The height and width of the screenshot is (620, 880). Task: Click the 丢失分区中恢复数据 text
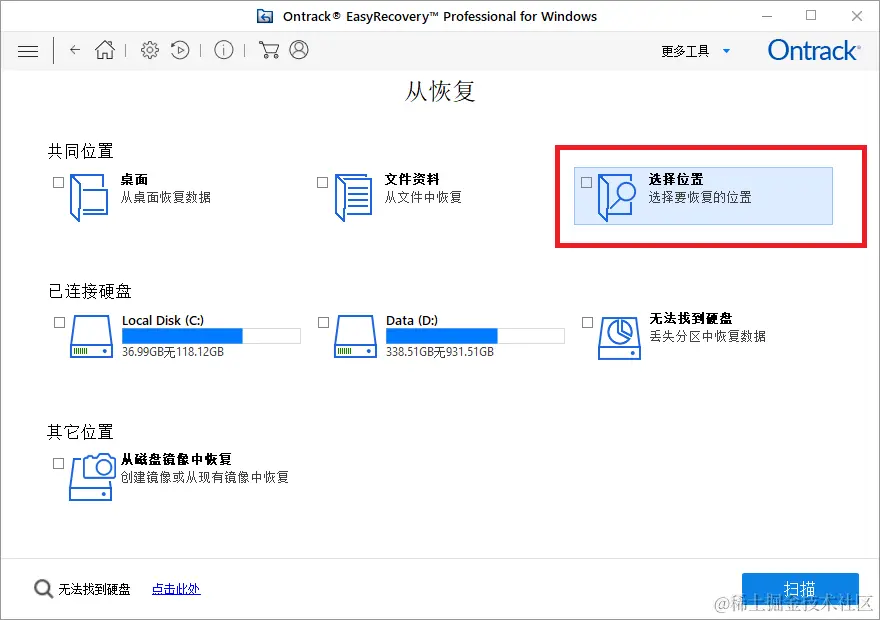click(708, 336)
